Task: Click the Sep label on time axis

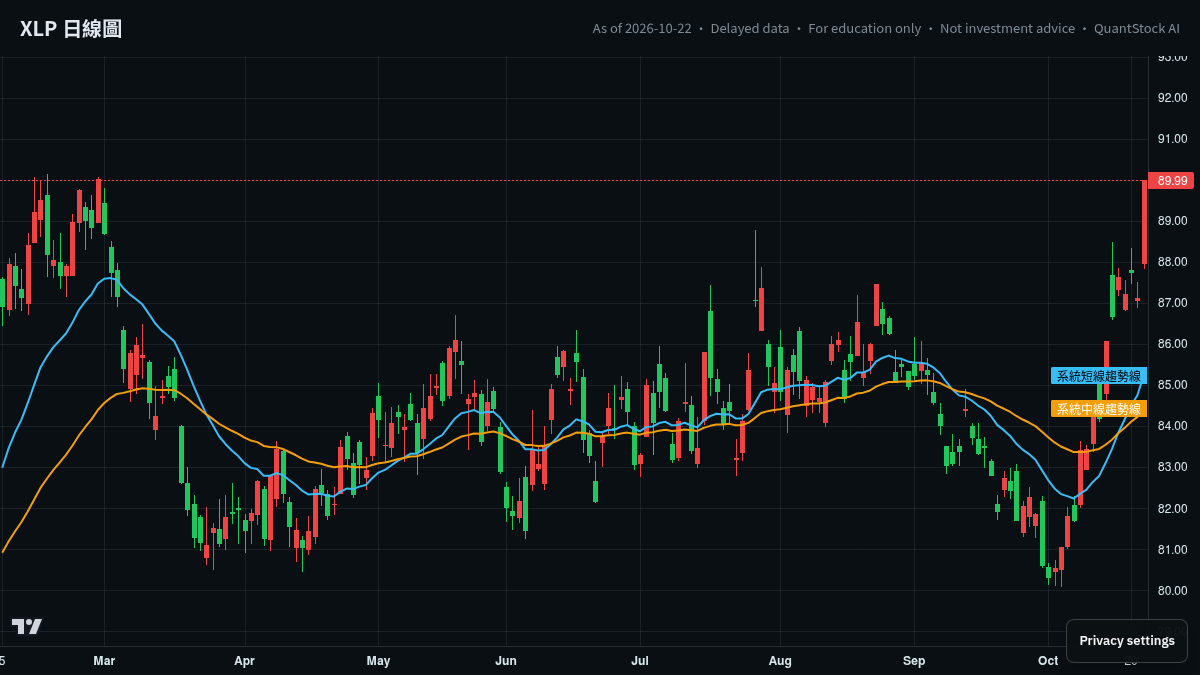Action: click(914, 661)
